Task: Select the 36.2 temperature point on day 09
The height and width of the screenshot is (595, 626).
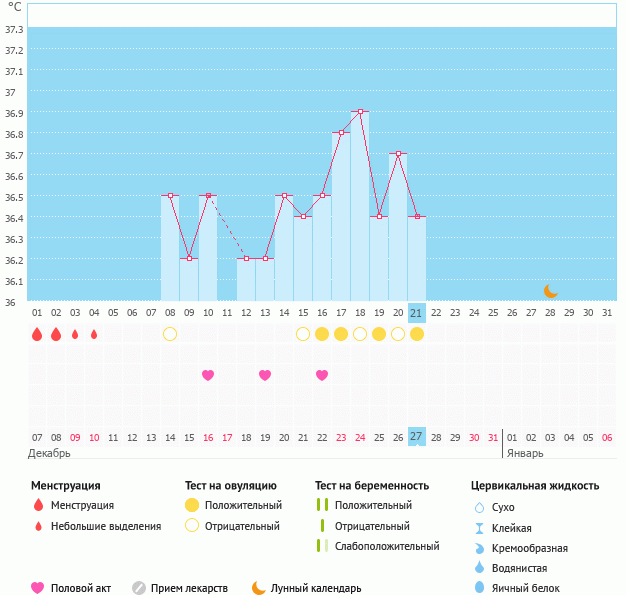Action: (x=189, y=259)
